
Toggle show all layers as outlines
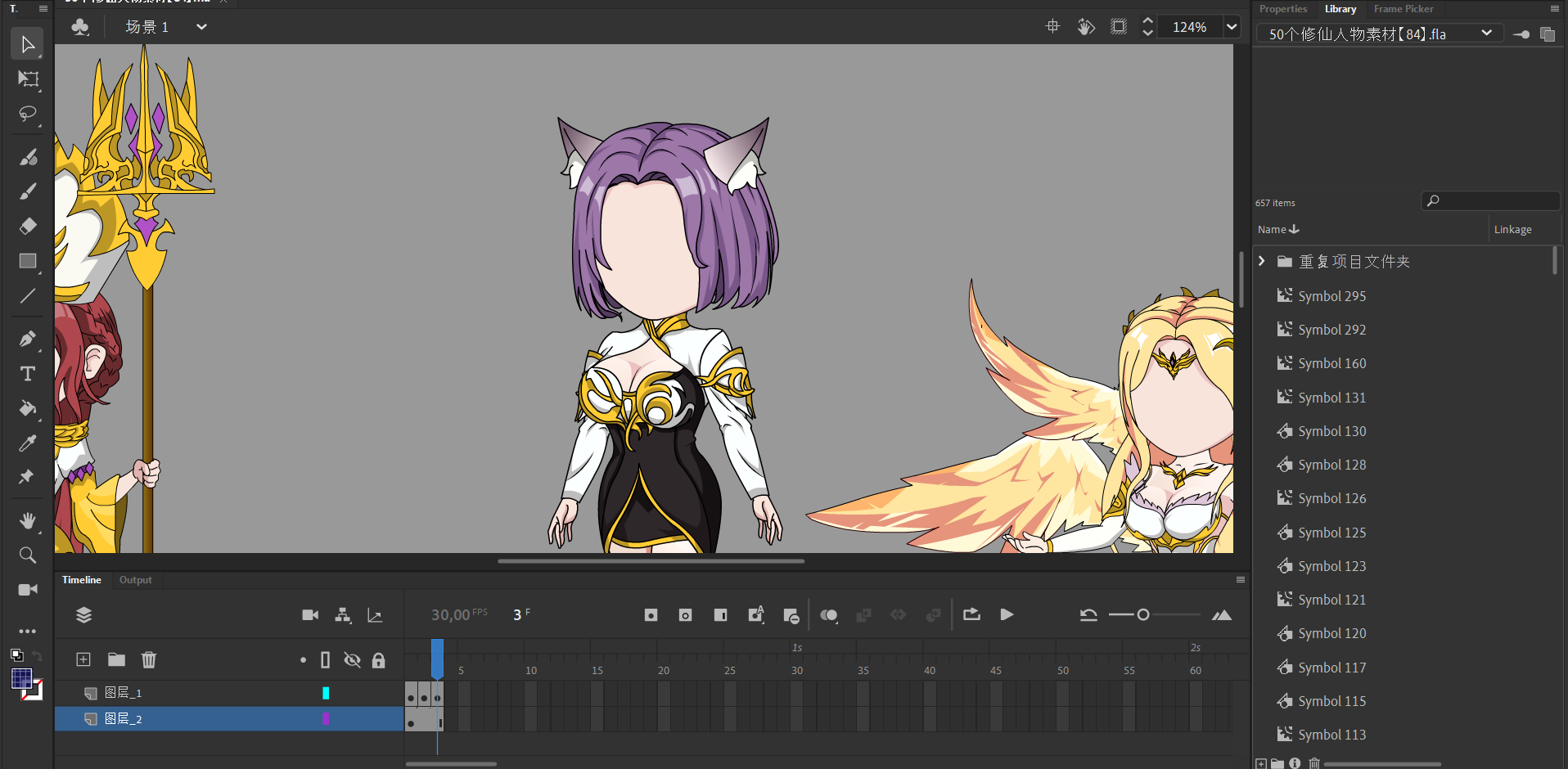coord(325,660)
